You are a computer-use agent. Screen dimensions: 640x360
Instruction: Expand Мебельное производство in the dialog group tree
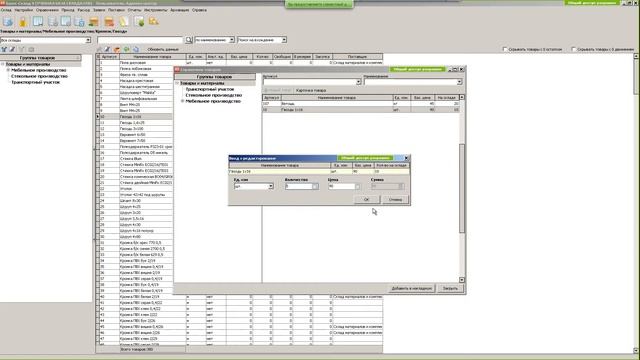click(182, 101)
